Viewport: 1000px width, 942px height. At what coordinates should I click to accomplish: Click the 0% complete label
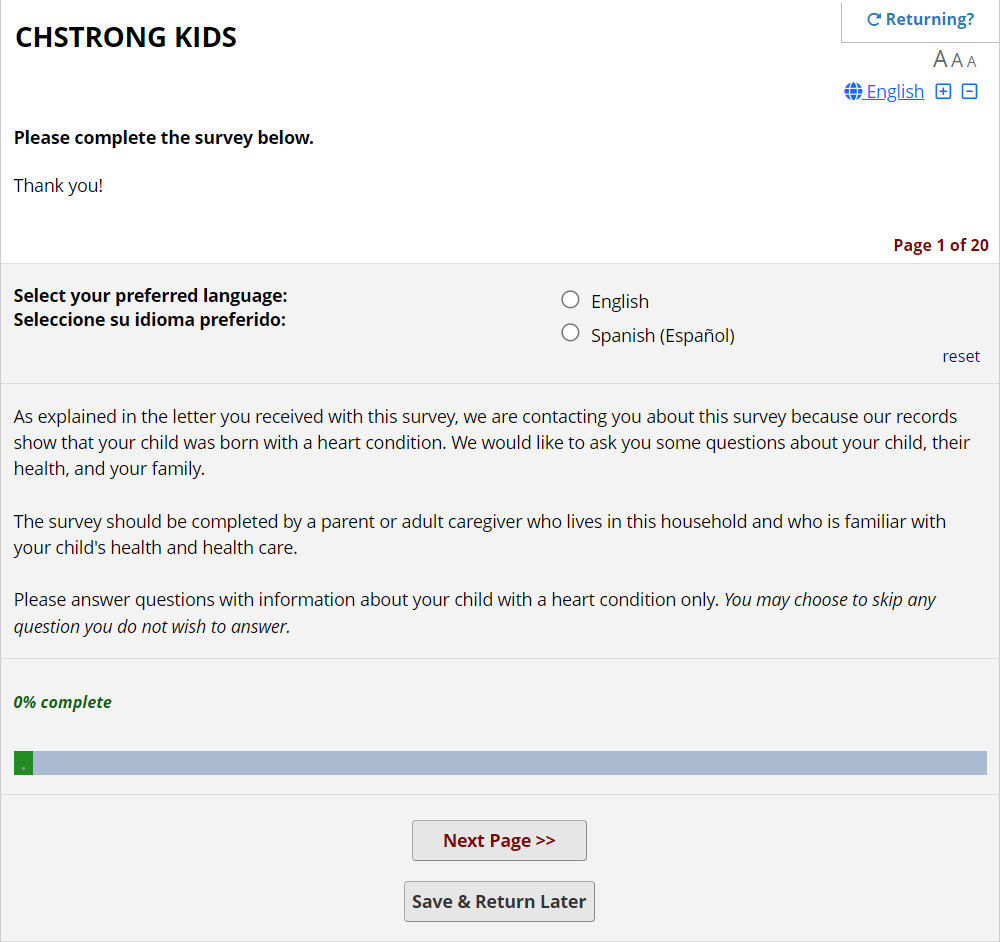click(x=62, y=702)
